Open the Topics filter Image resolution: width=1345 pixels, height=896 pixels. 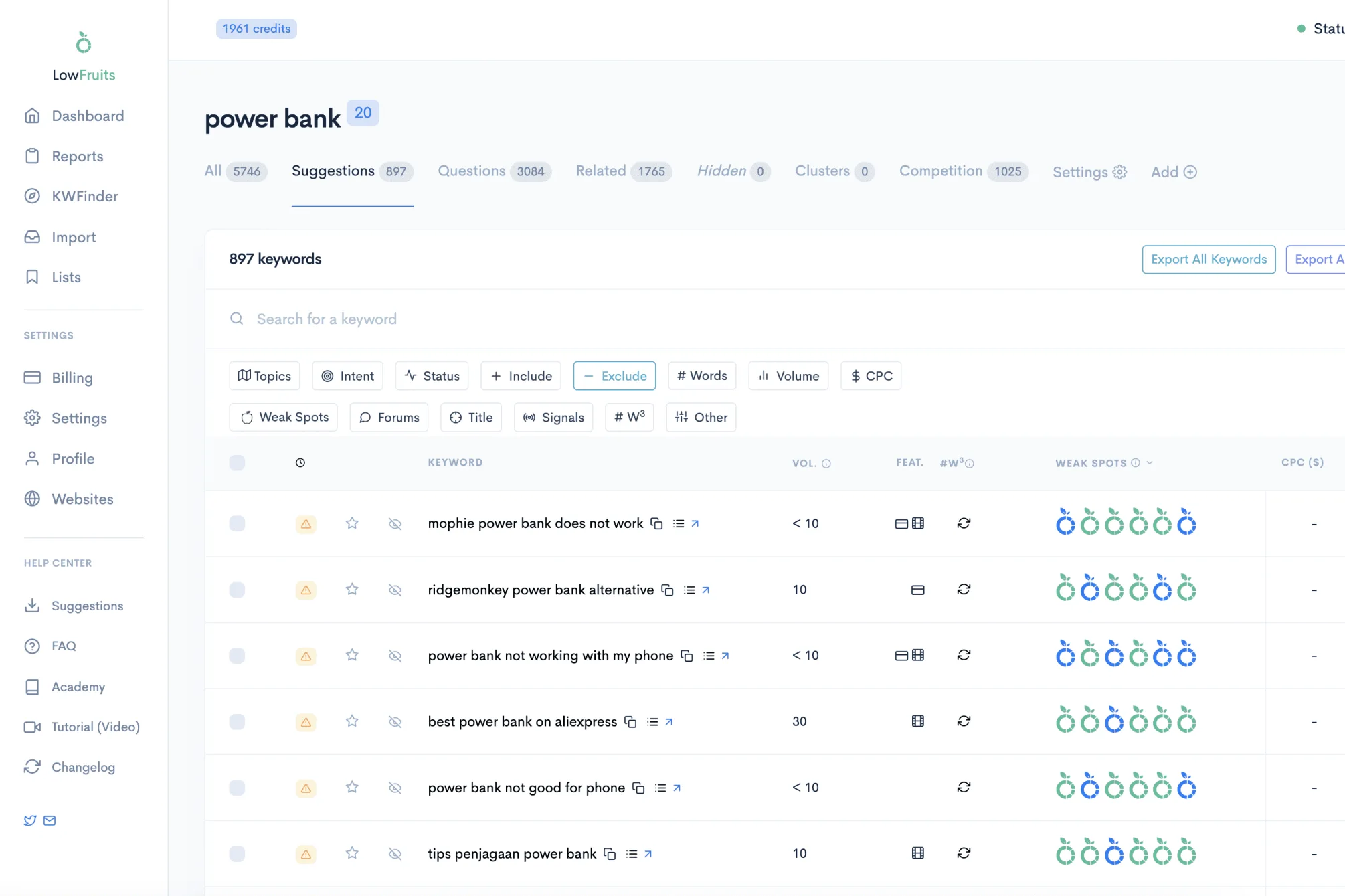point(264,376)
